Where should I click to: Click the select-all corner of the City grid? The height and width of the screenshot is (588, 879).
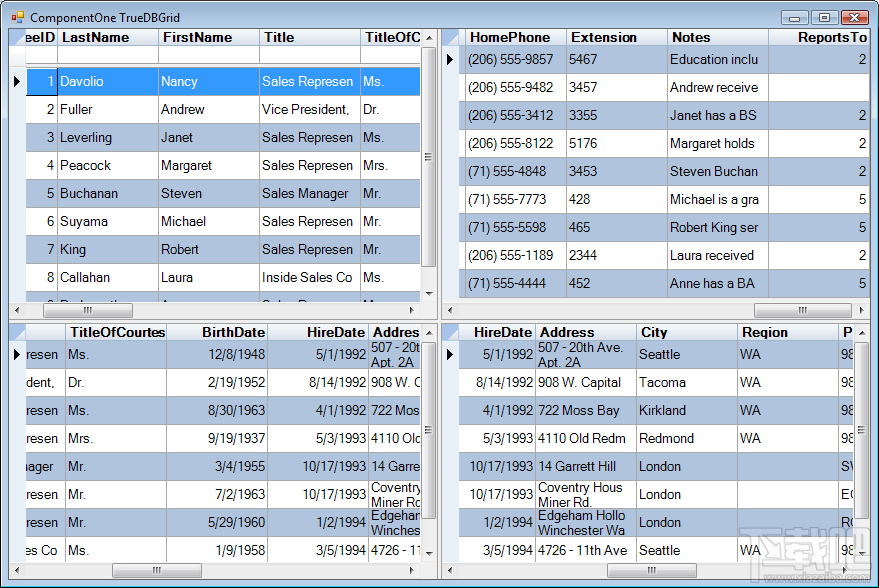451,332
